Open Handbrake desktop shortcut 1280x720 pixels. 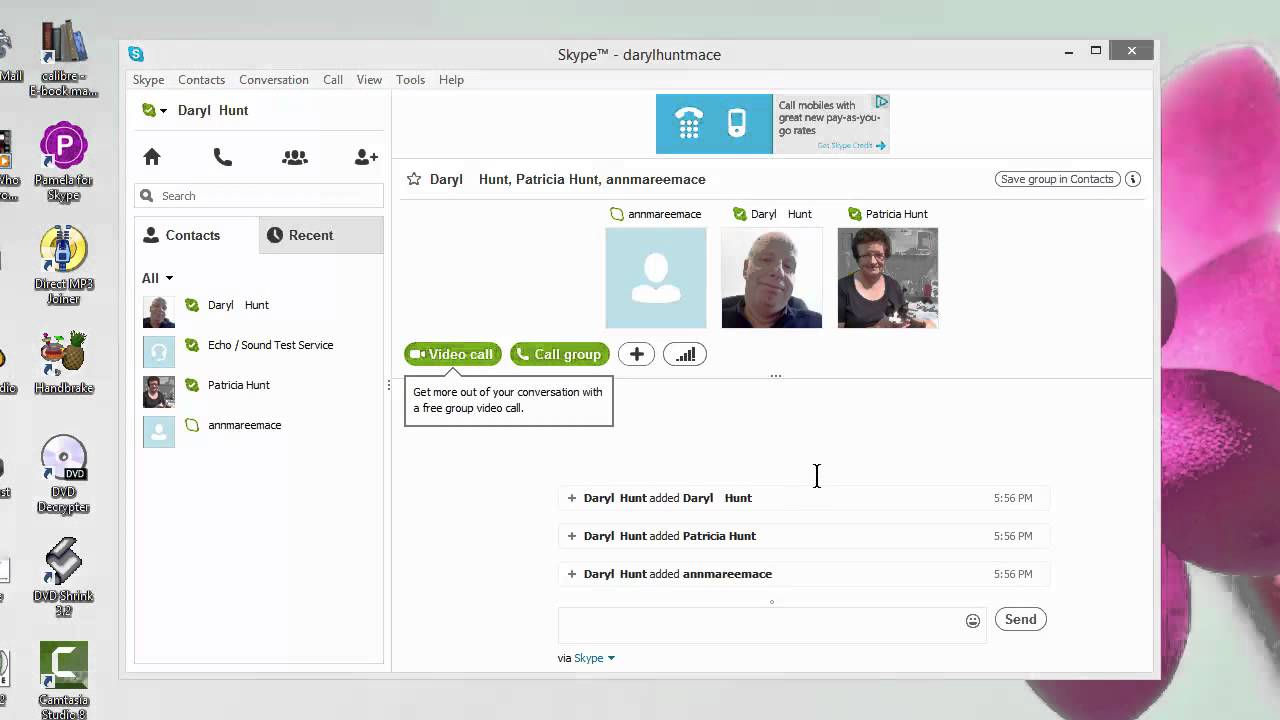click(64, 363)
